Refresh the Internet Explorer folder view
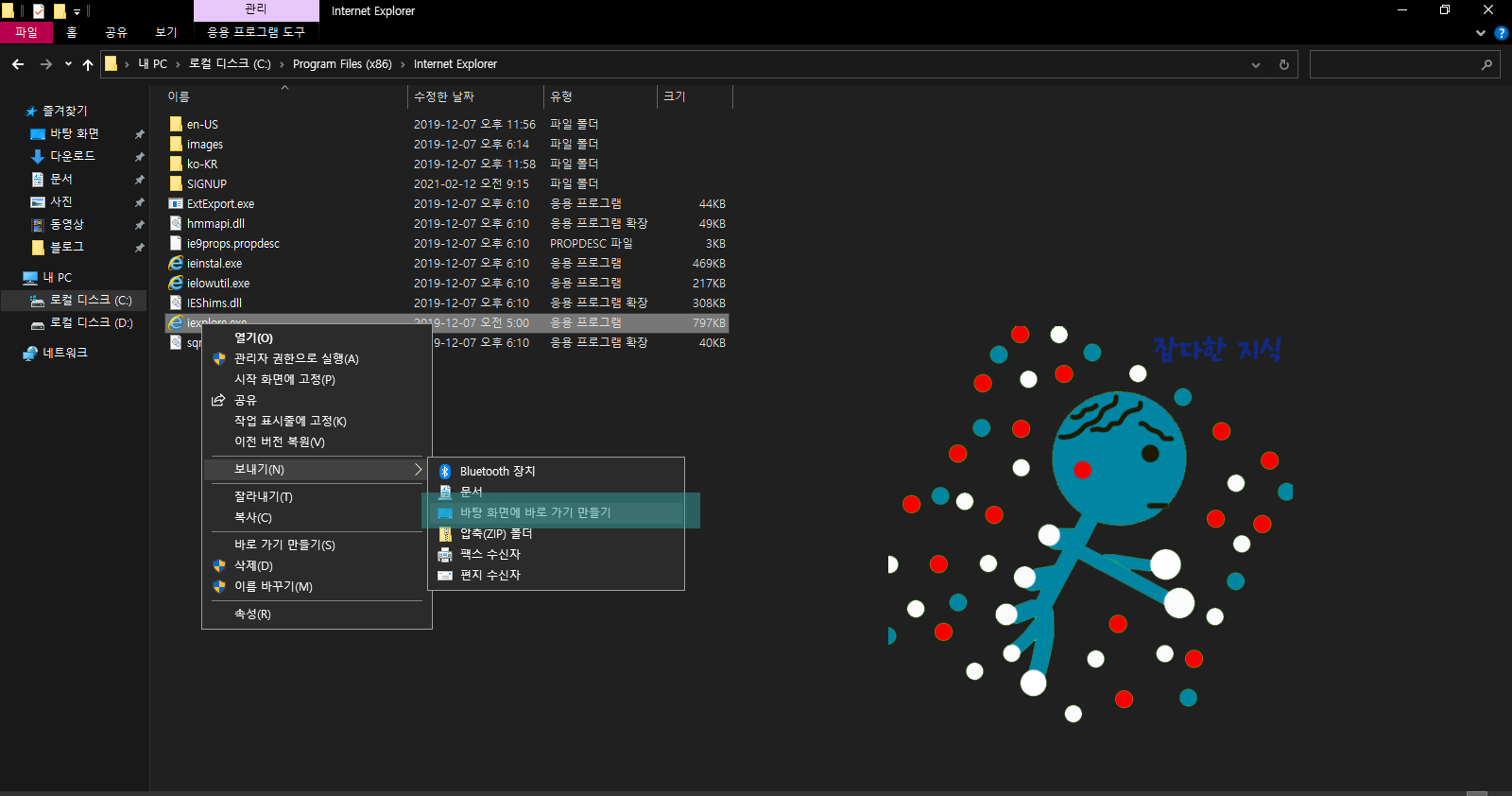This screenshot has height=796, width=1512. pyautogui.click(x=1283, y=64)
